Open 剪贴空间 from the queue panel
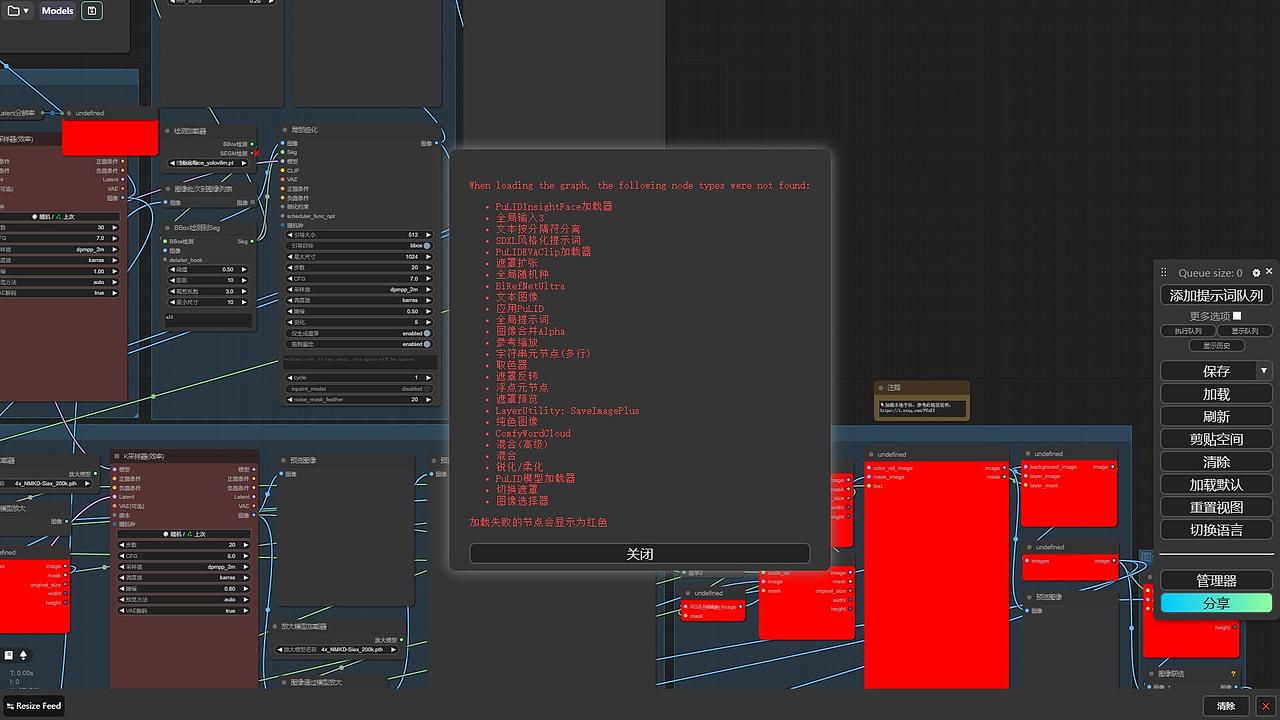Viewport: 1280px width, 720px height. point(1216,439)
